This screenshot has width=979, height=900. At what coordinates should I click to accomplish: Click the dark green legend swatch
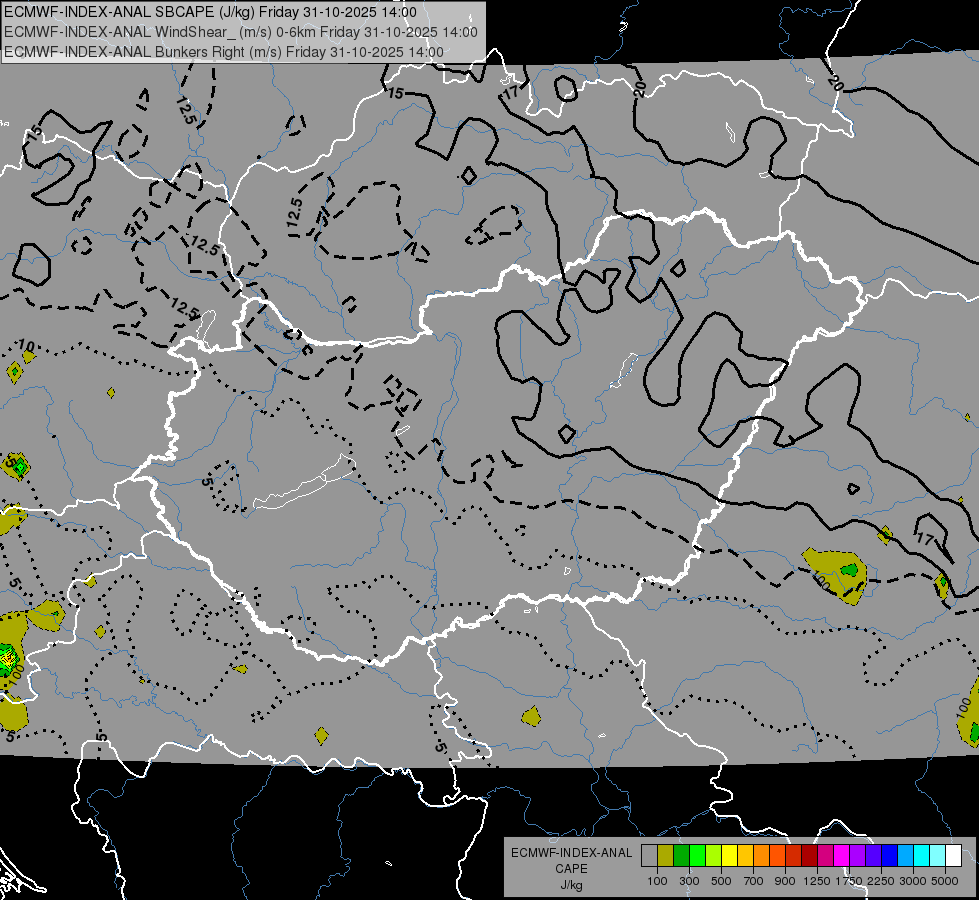[x=681, y=855]
